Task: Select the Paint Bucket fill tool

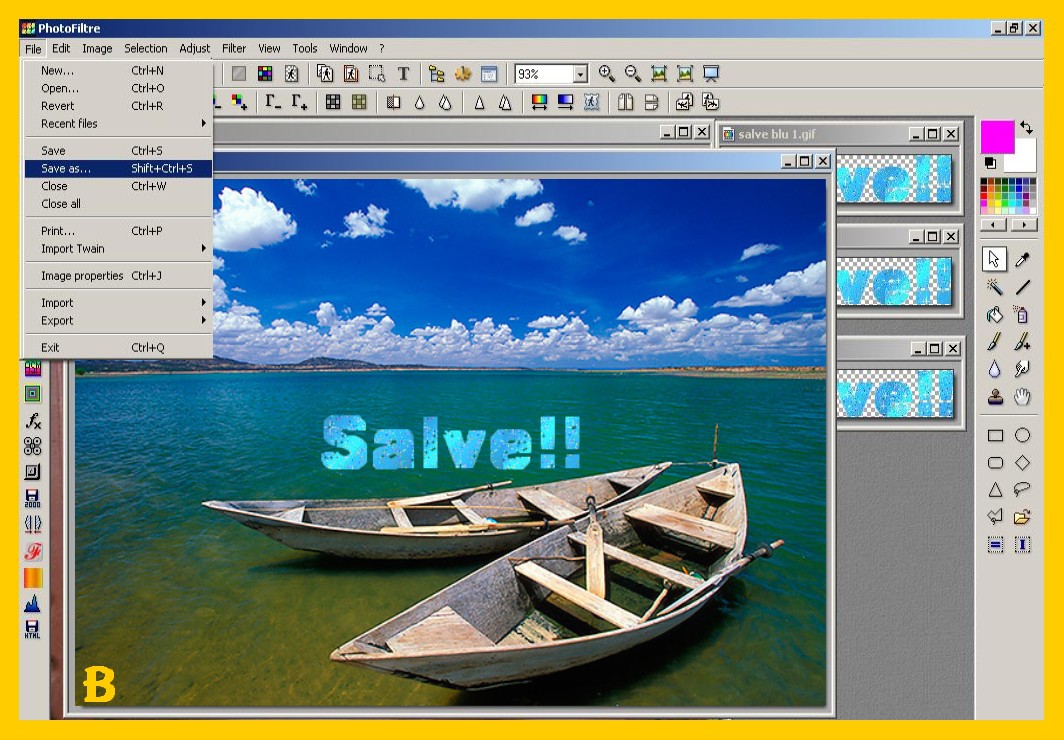Action: pos(994,315)
